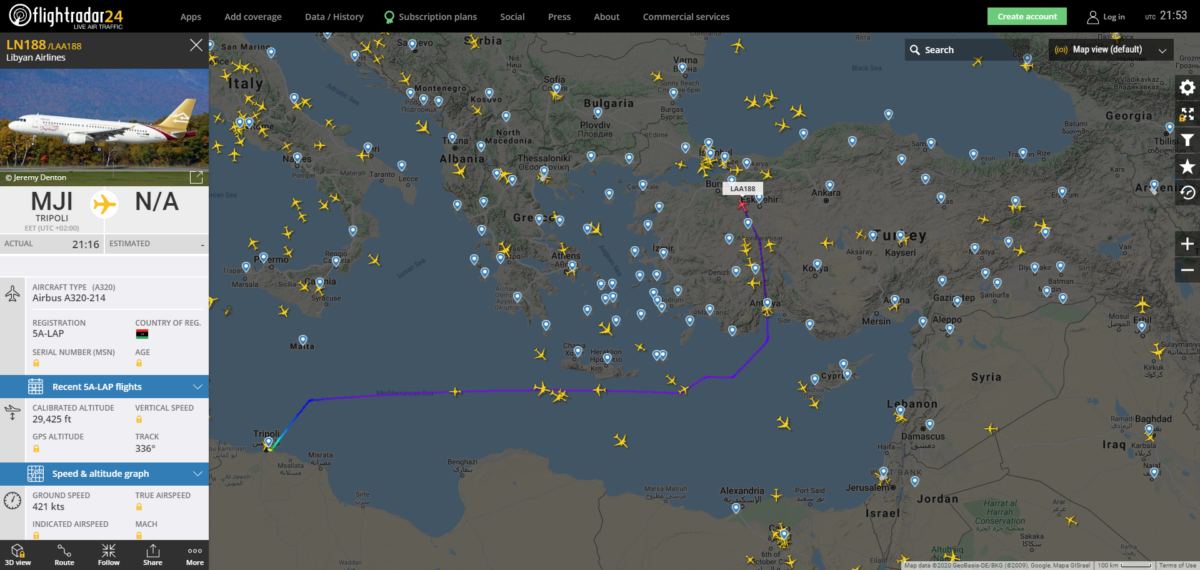Click the Search field
The height and width of the screenshot is (570, 1200).
click(x=965, y=49)
